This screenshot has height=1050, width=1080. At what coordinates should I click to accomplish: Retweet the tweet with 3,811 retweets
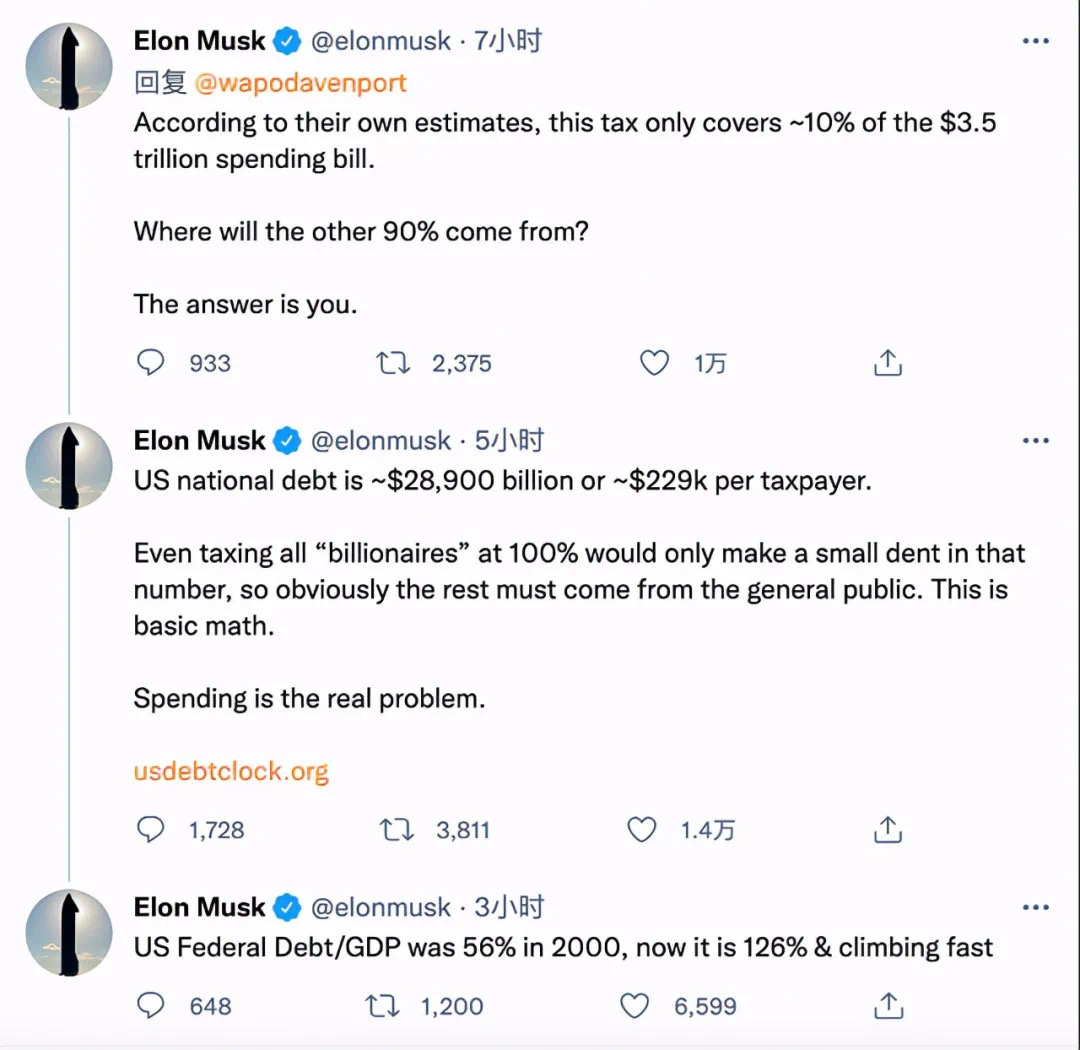398,829
